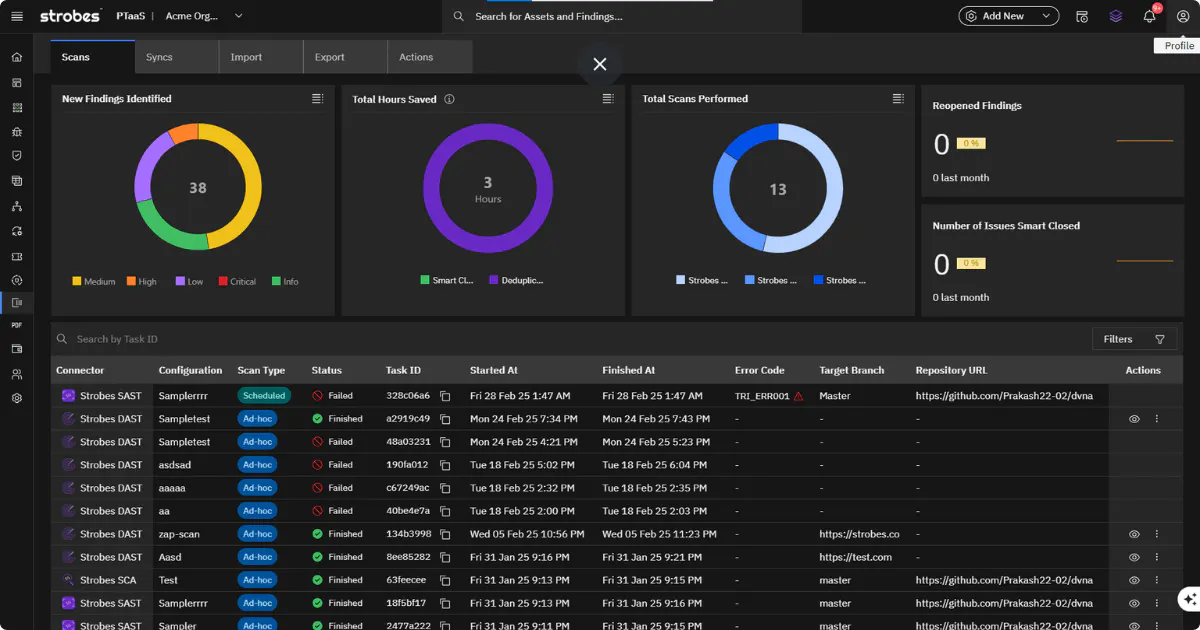This screenshot has width=1200, height=630.
Task: Open Total Scans Performed chart menu
Action: (x=898, y=99)
